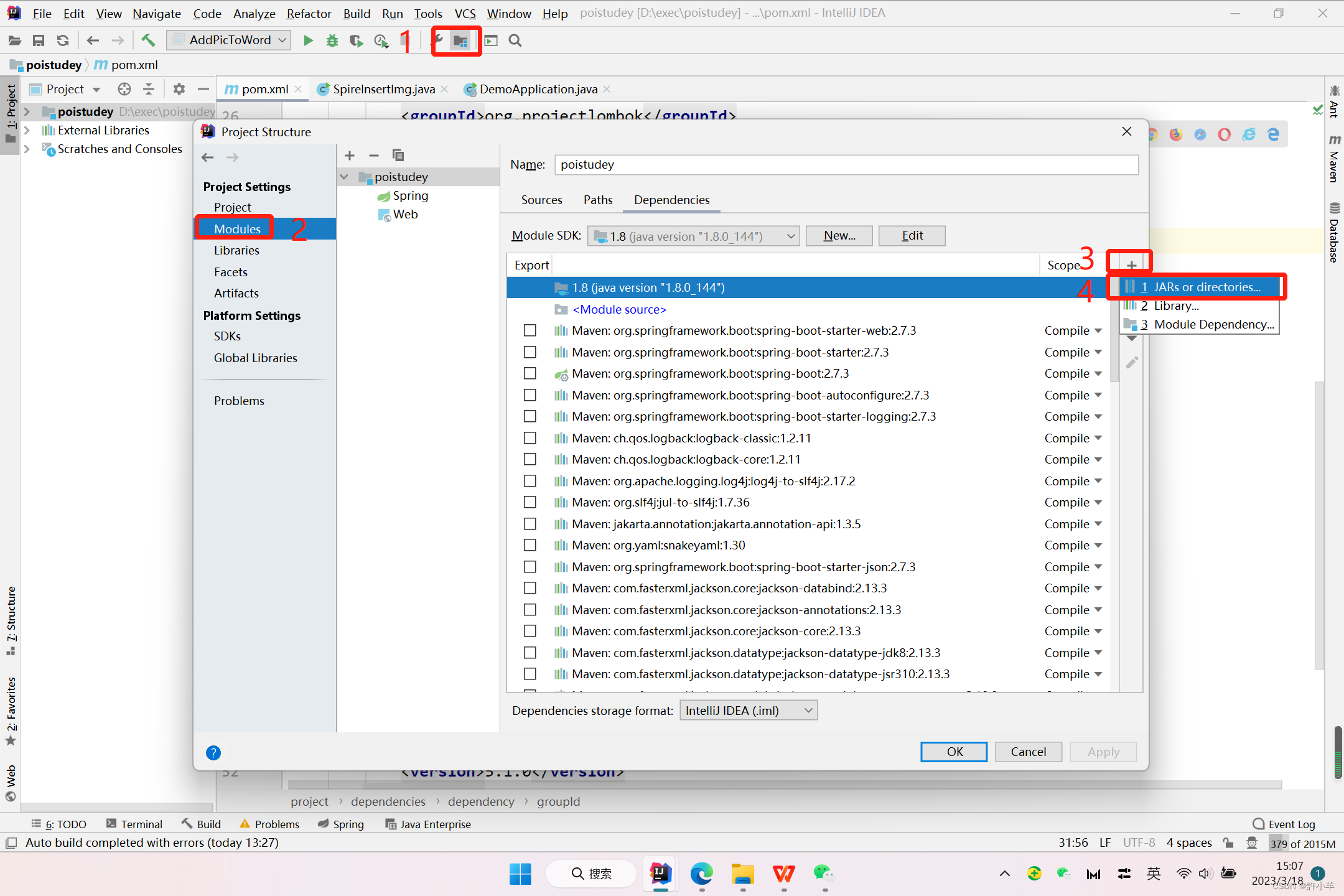Click the help question mark icon

213,753
